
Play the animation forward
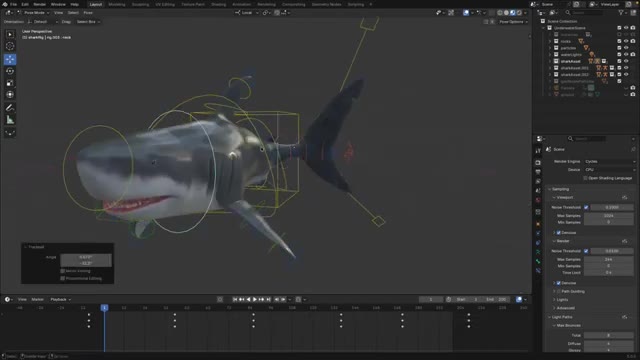[x=255, y=300]
